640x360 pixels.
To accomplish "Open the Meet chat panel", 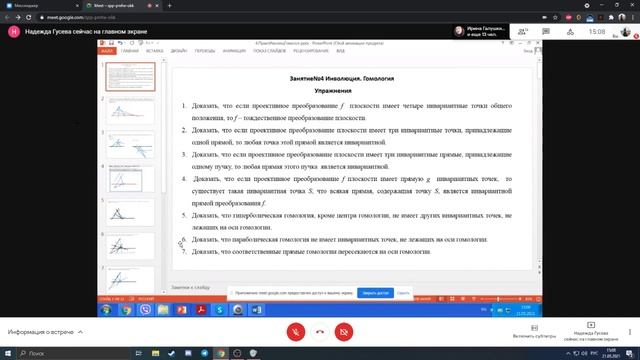I will pos(546,31).
